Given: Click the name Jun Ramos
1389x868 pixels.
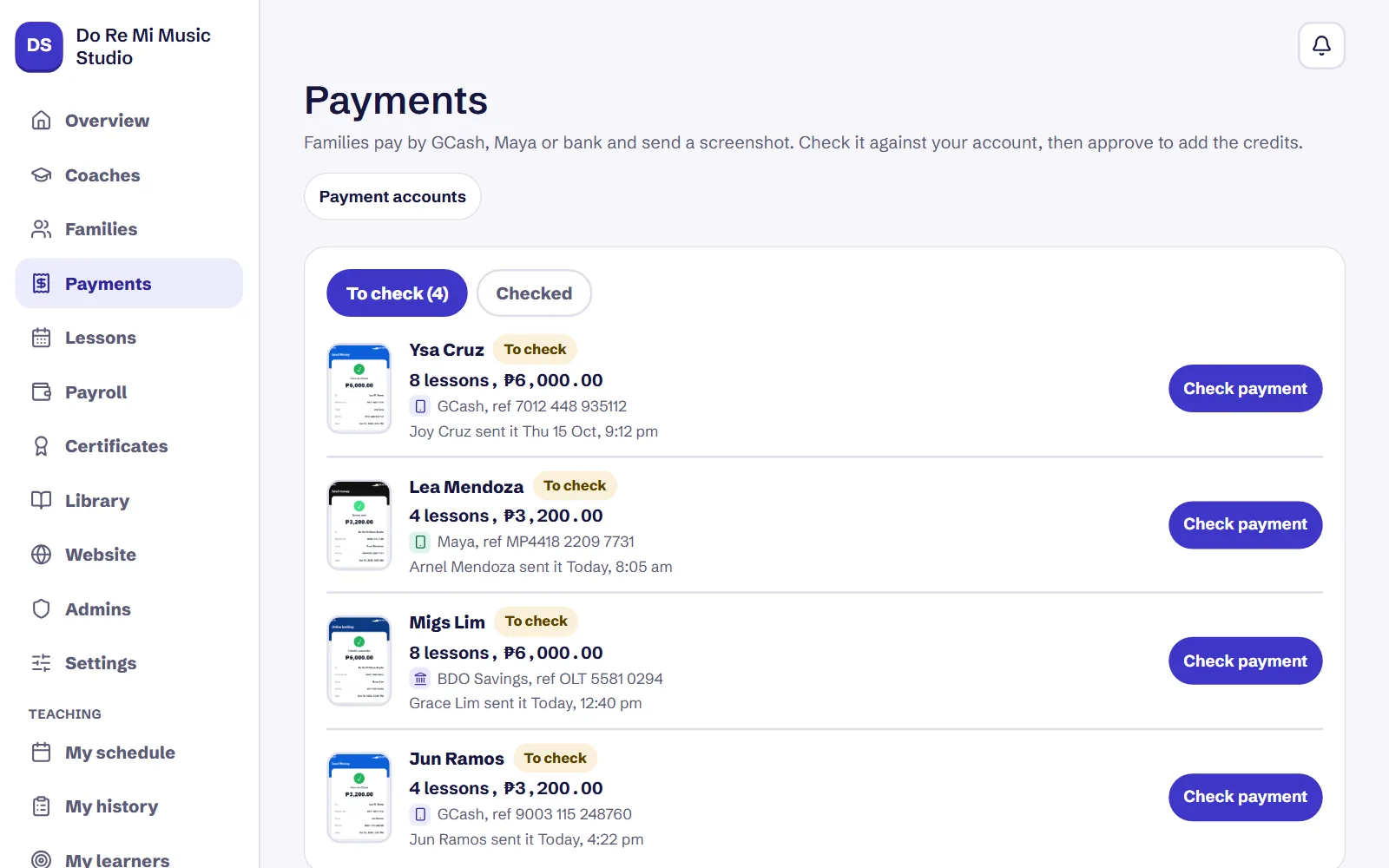Looking at the screenshot, I should 457,759.
